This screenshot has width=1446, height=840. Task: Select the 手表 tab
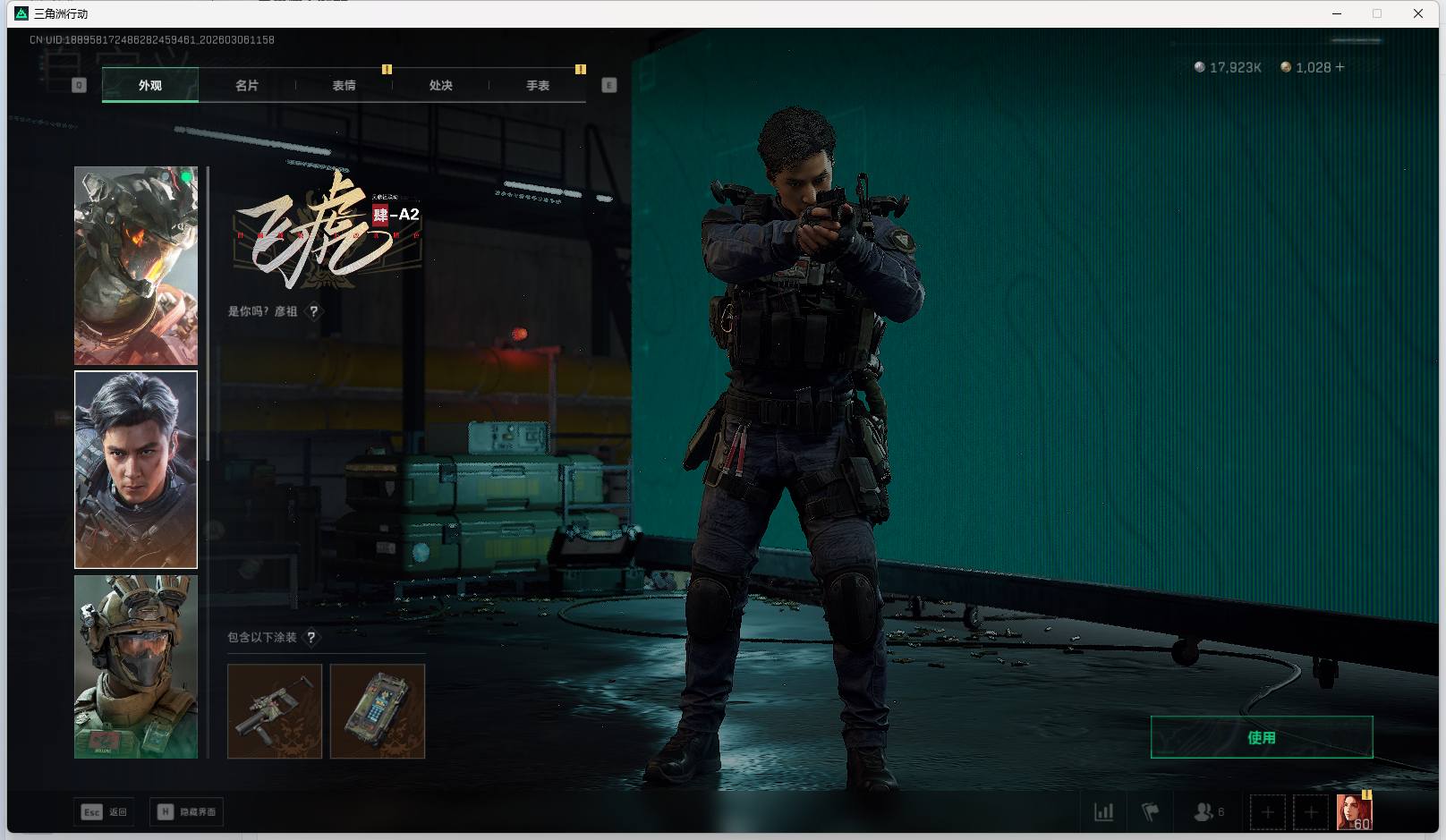coord(538,86)
